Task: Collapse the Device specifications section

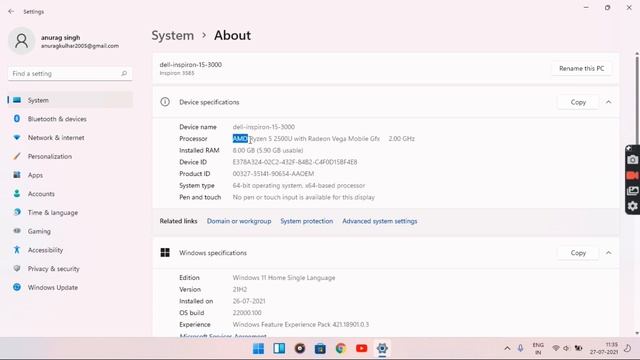Action: (609, 102)
